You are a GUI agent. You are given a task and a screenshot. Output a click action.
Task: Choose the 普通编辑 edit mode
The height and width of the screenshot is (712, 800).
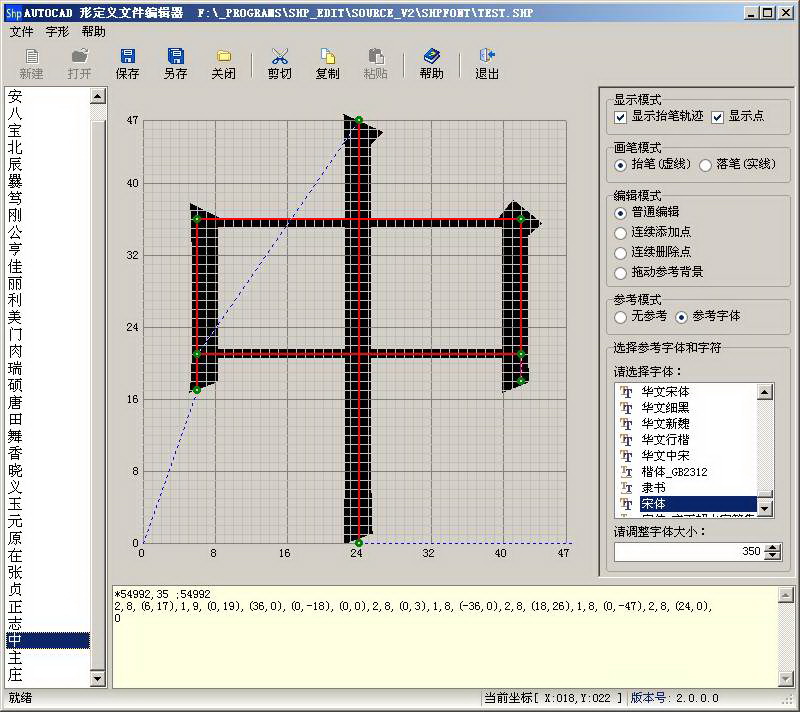tap(620, 213)
